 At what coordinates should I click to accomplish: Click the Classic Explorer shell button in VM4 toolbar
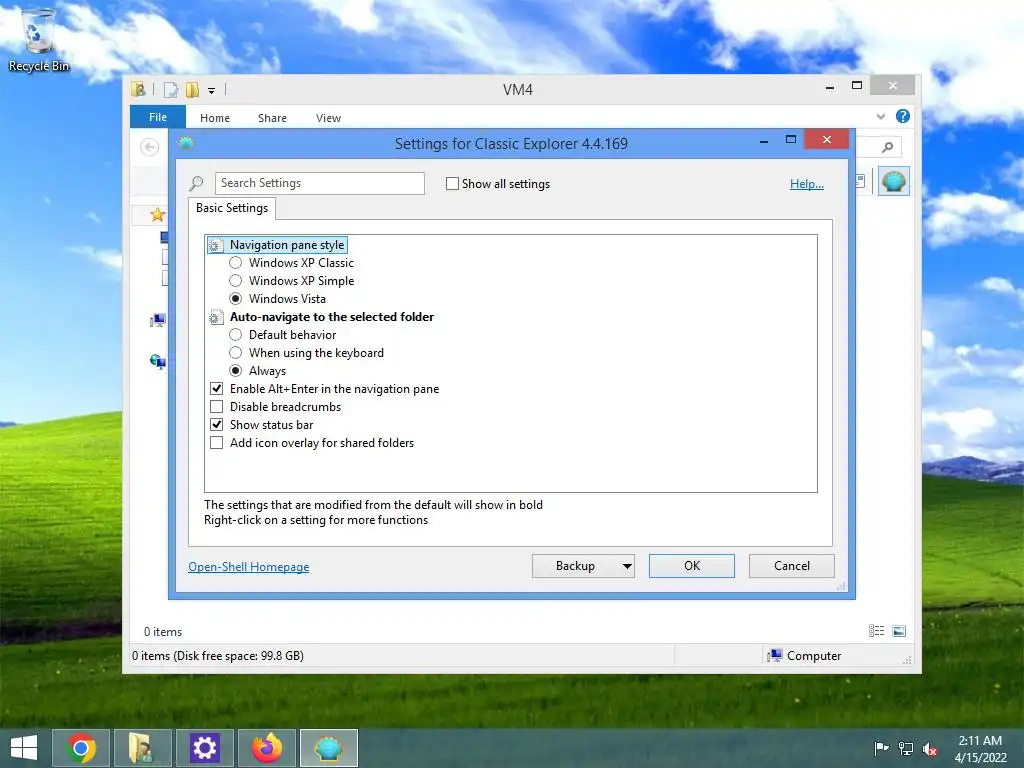click(893, 181)
